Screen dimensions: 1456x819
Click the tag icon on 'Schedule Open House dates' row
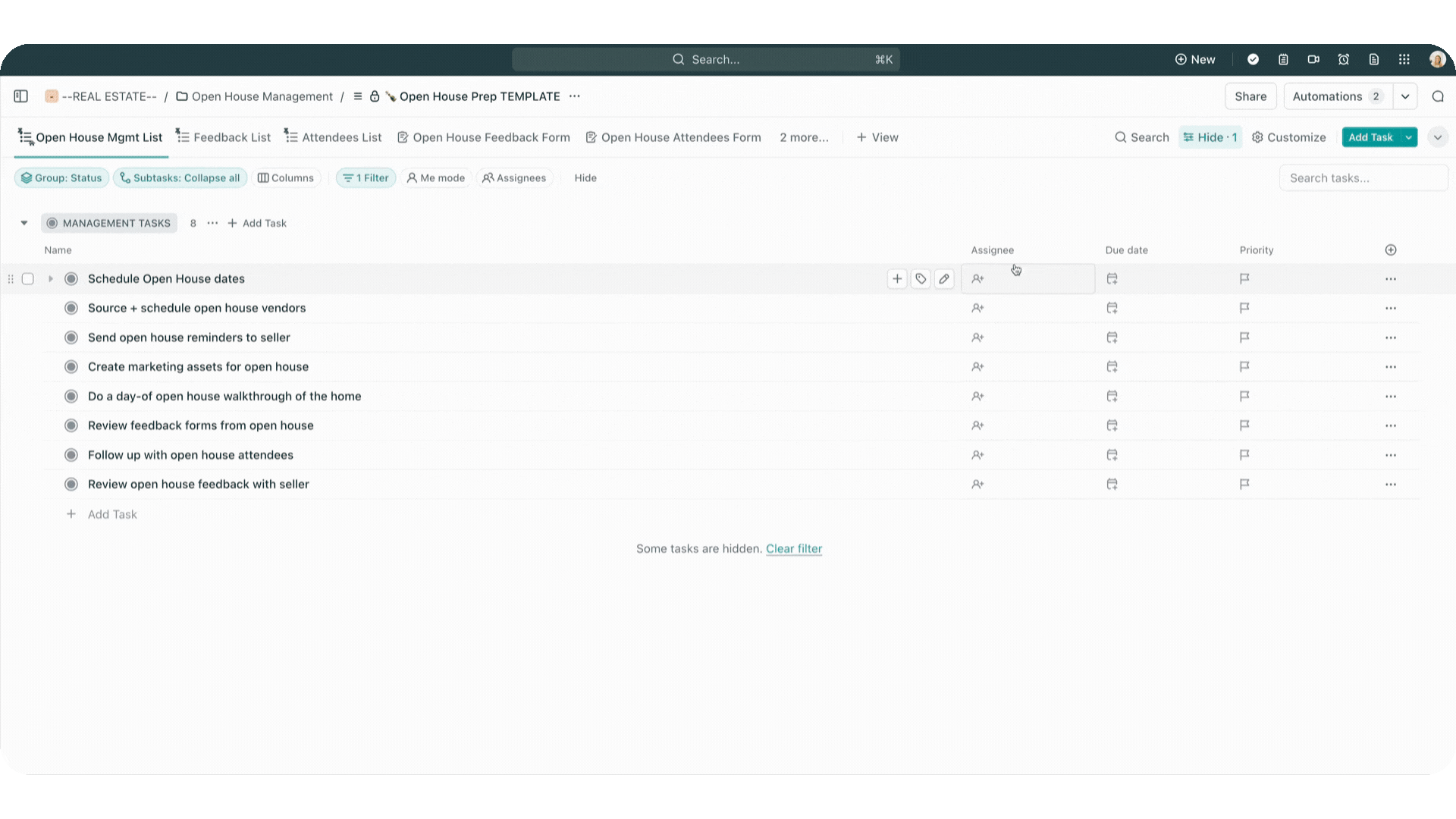[x=920, y=279]
